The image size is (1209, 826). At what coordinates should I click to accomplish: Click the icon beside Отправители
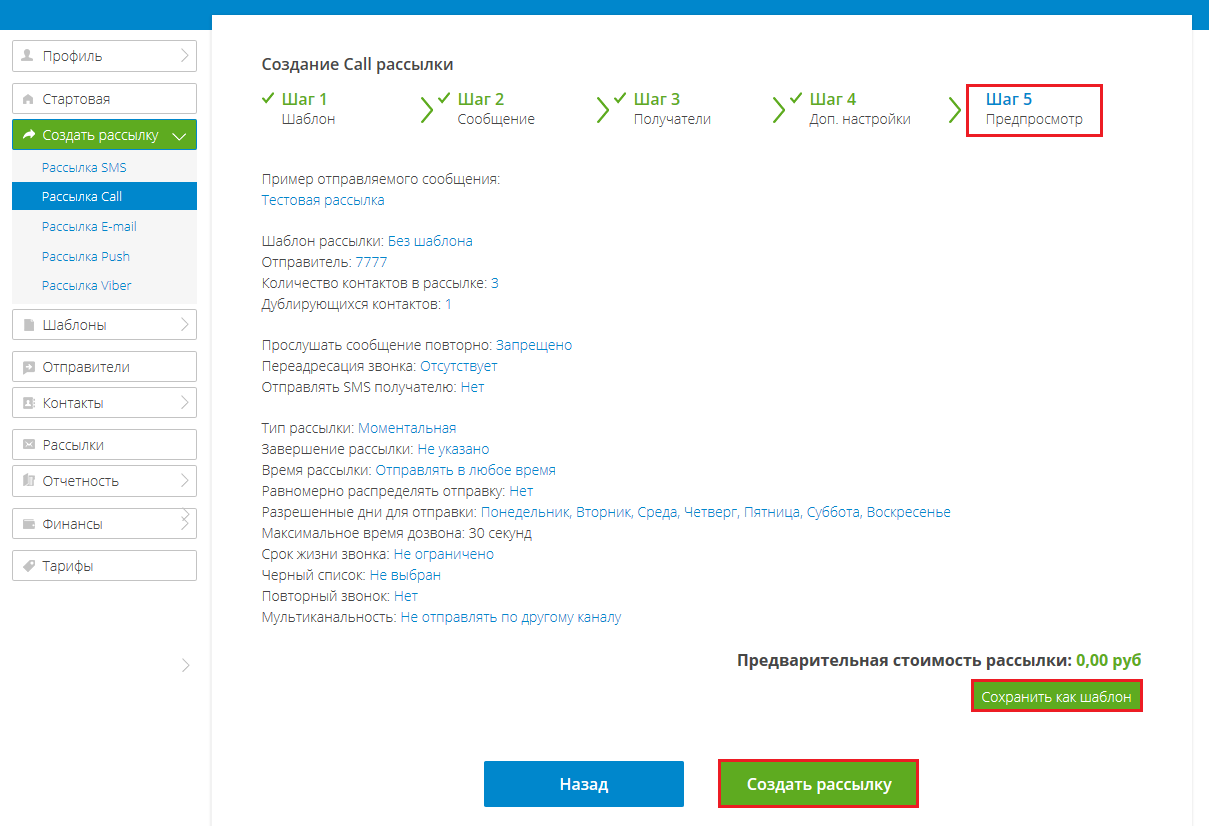(28, 367)
